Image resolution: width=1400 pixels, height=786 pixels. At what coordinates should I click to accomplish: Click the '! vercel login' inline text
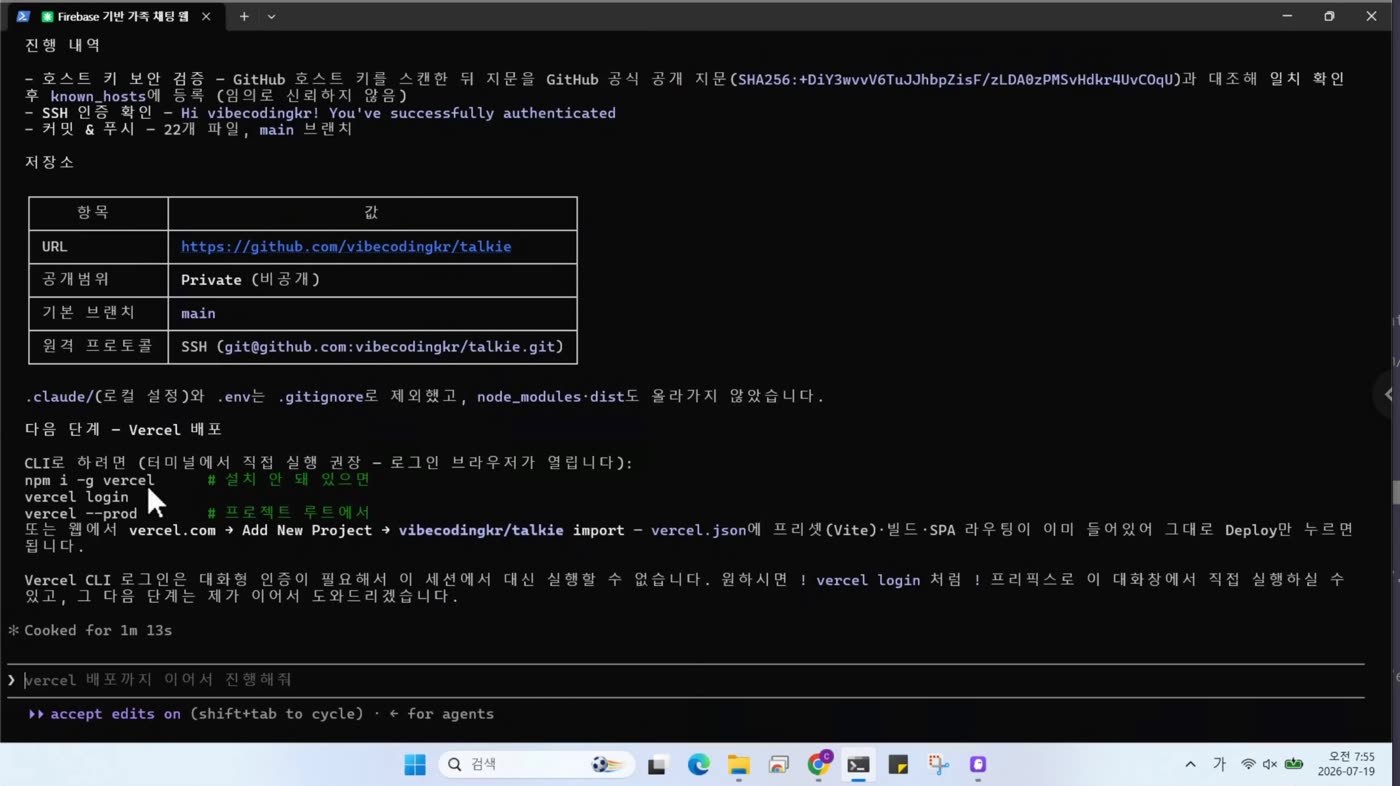tap(859, 580)
